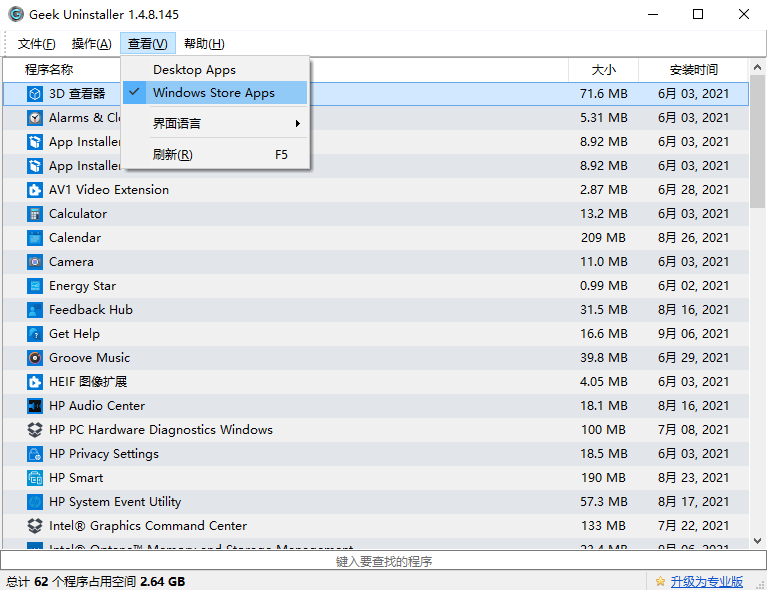Image resolution: width=767 pixels, height=590 pixels.
Task: Close the open 查看(V) menu
Action: (x=148, y=44)
